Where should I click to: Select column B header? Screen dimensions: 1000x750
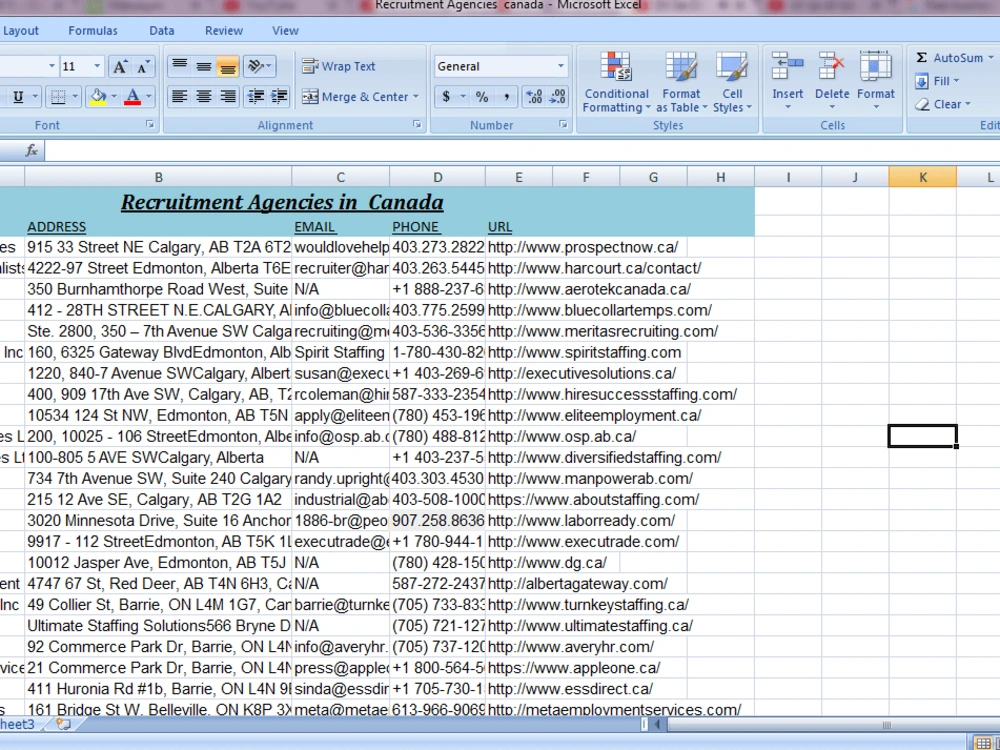tap(158, 177)
